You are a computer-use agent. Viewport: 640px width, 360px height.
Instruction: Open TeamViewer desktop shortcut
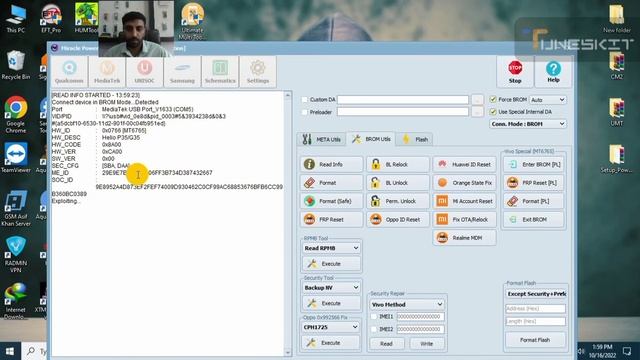tap(16, 158)
